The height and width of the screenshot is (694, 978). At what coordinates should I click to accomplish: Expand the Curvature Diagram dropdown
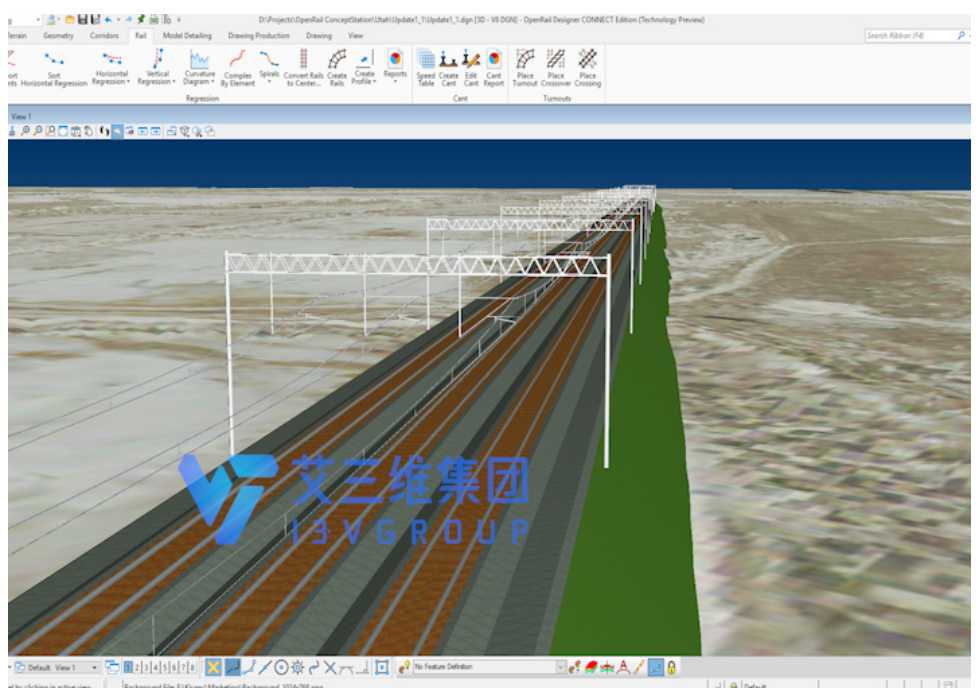point(199,69)
